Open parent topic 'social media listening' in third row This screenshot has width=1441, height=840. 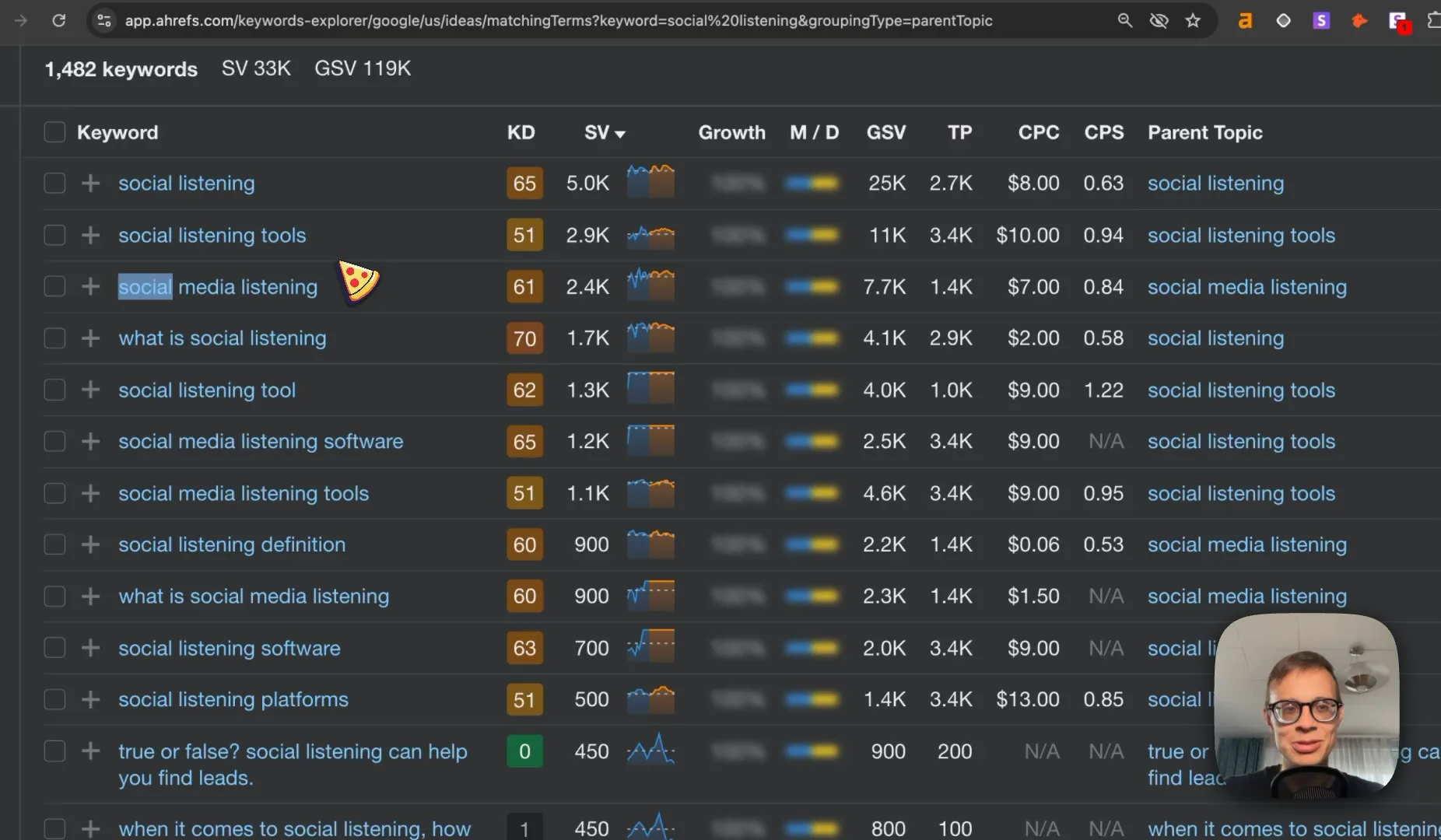point(1247,287)
